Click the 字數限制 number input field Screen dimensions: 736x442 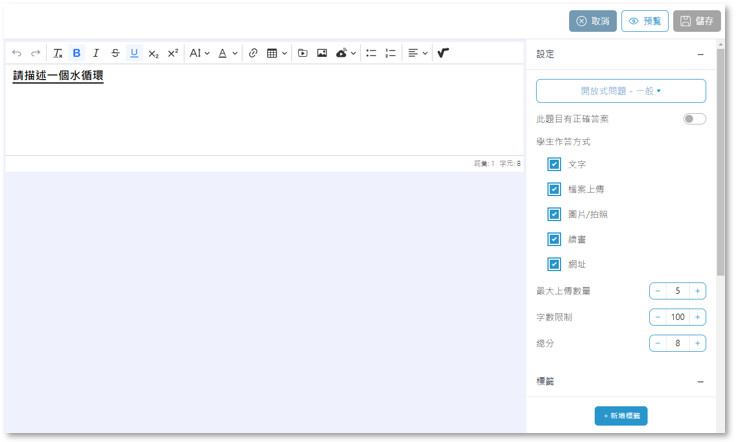[677, 317]
